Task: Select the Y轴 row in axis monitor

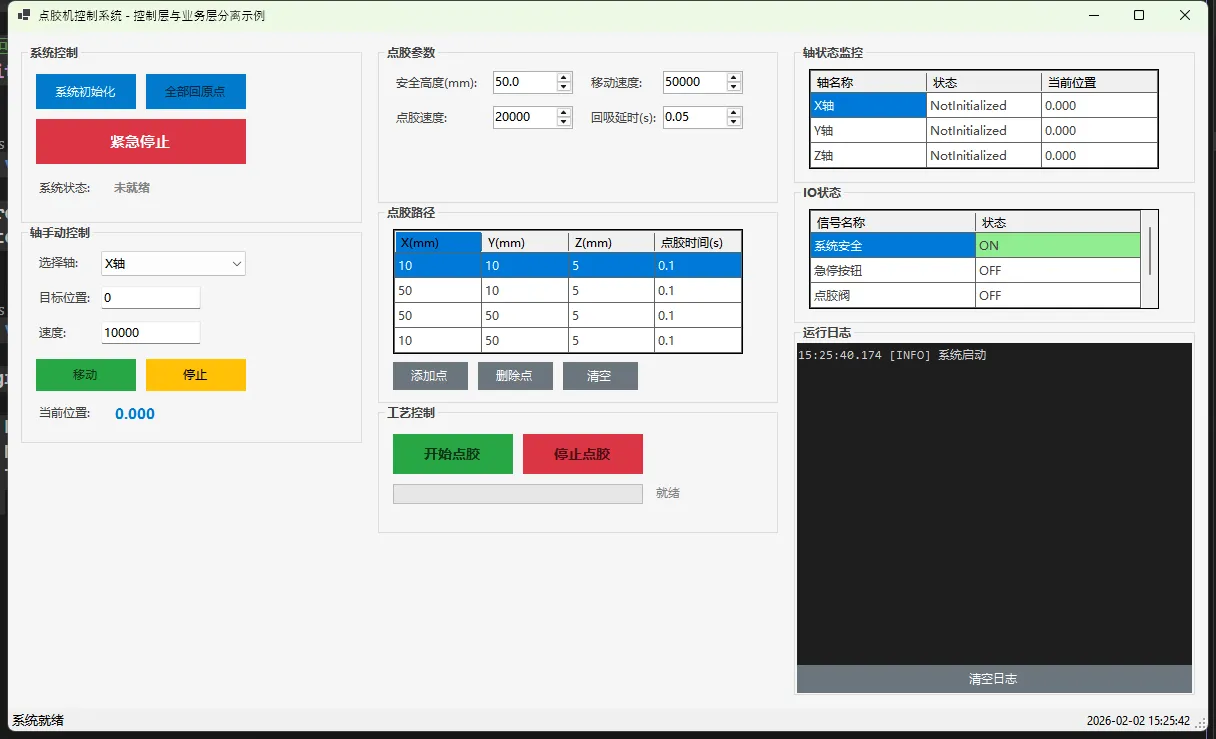Action: 867,131
